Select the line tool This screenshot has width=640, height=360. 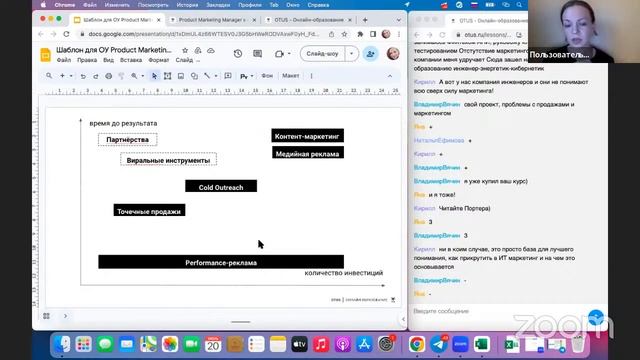pos(207,76)
